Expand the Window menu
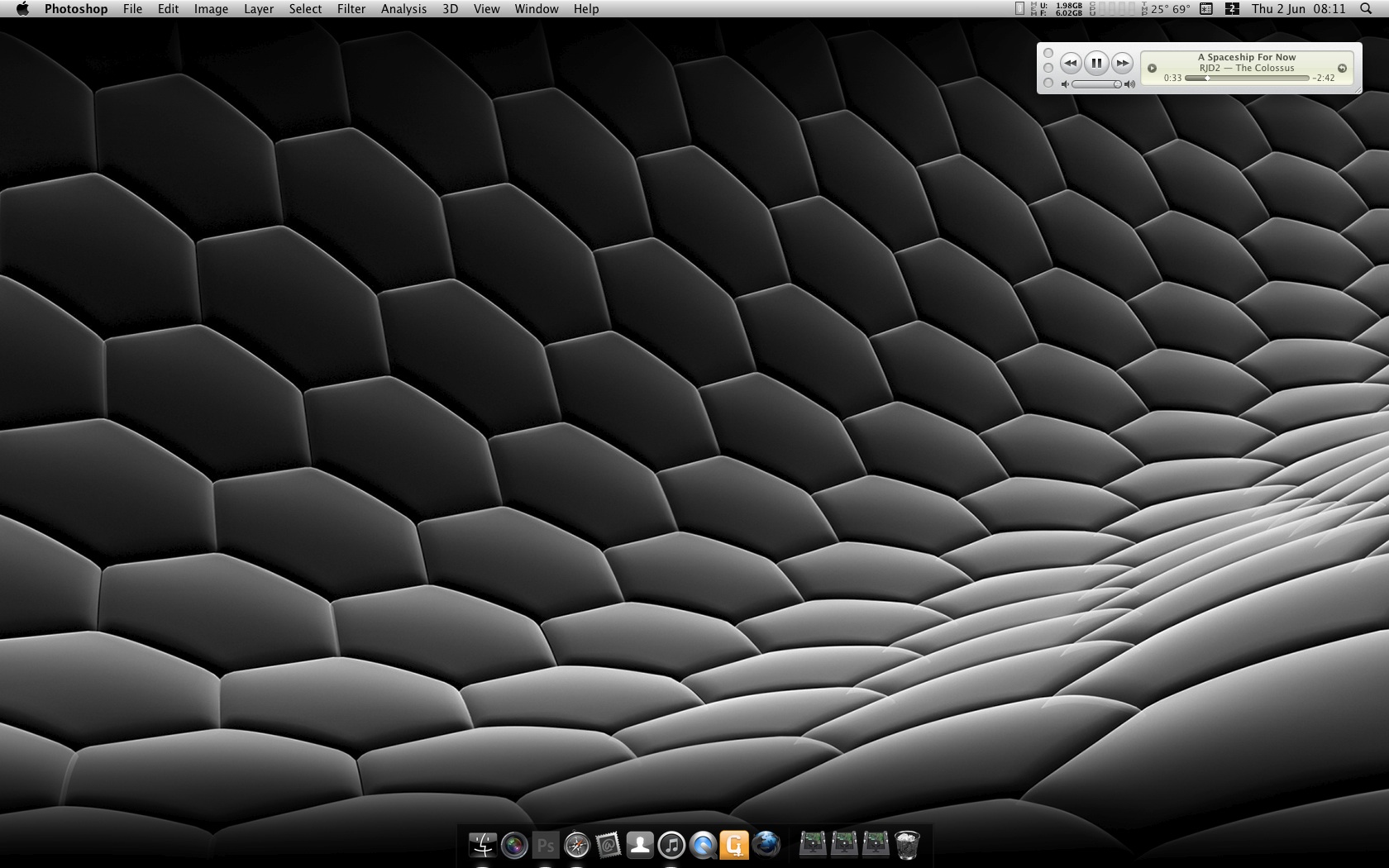This screenshot has width=1389, height=868. coord(537,9)
